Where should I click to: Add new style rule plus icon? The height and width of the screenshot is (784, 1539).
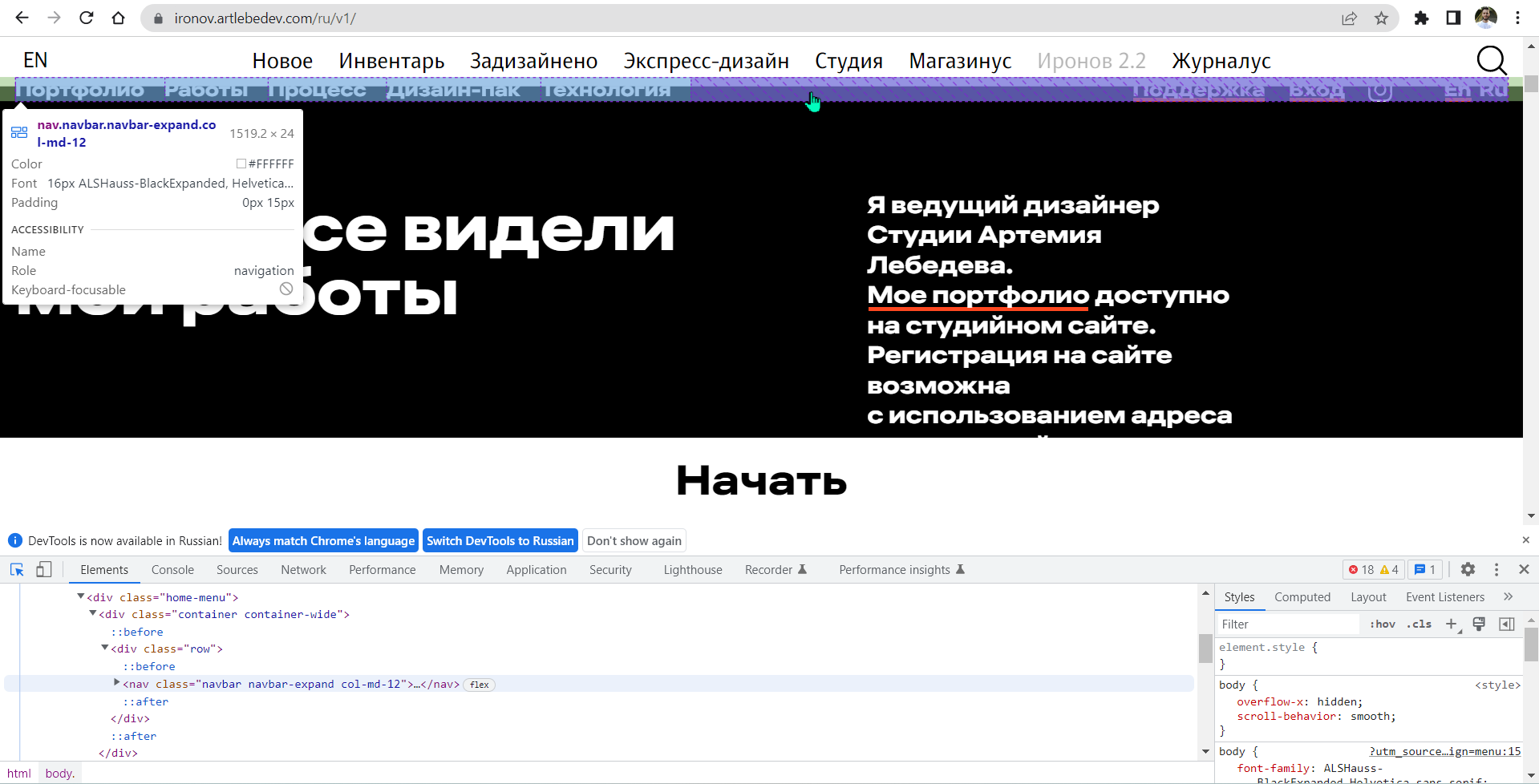click(x=1452, y=624)
